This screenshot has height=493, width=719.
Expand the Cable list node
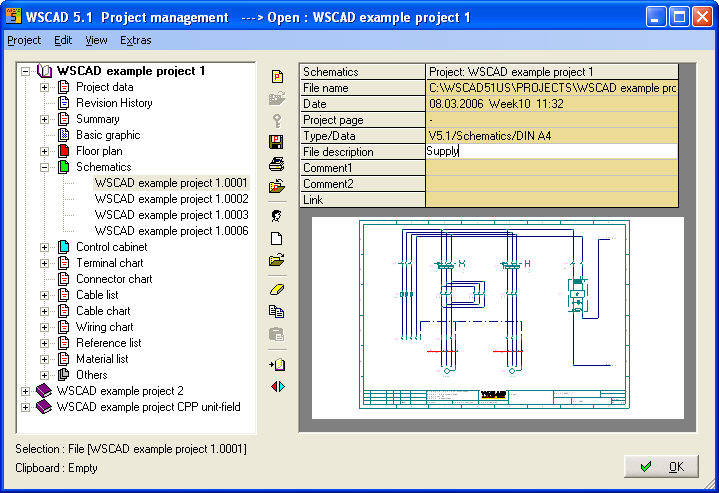point(44,295)
